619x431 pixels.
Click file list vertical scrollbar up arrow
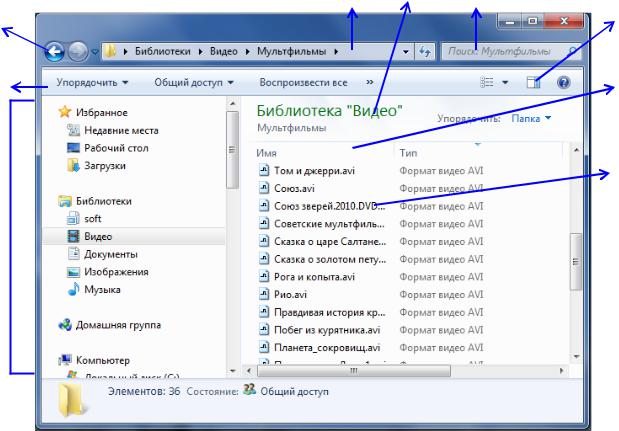576,150
